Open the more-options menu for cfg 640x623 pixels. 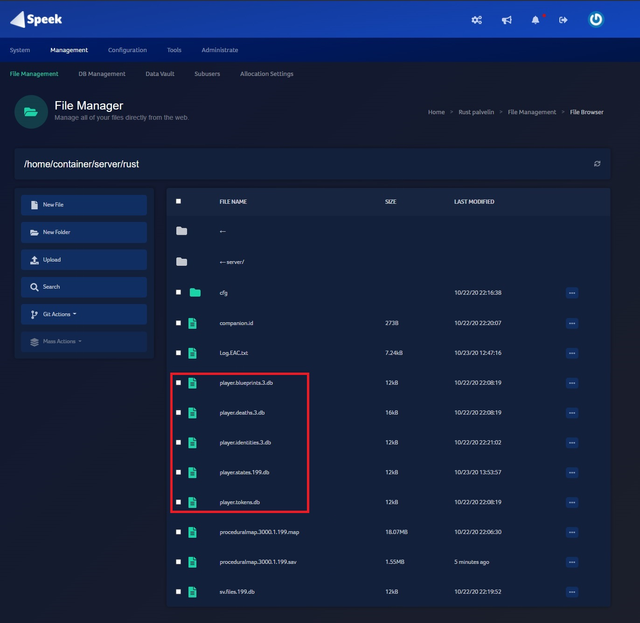572,293
